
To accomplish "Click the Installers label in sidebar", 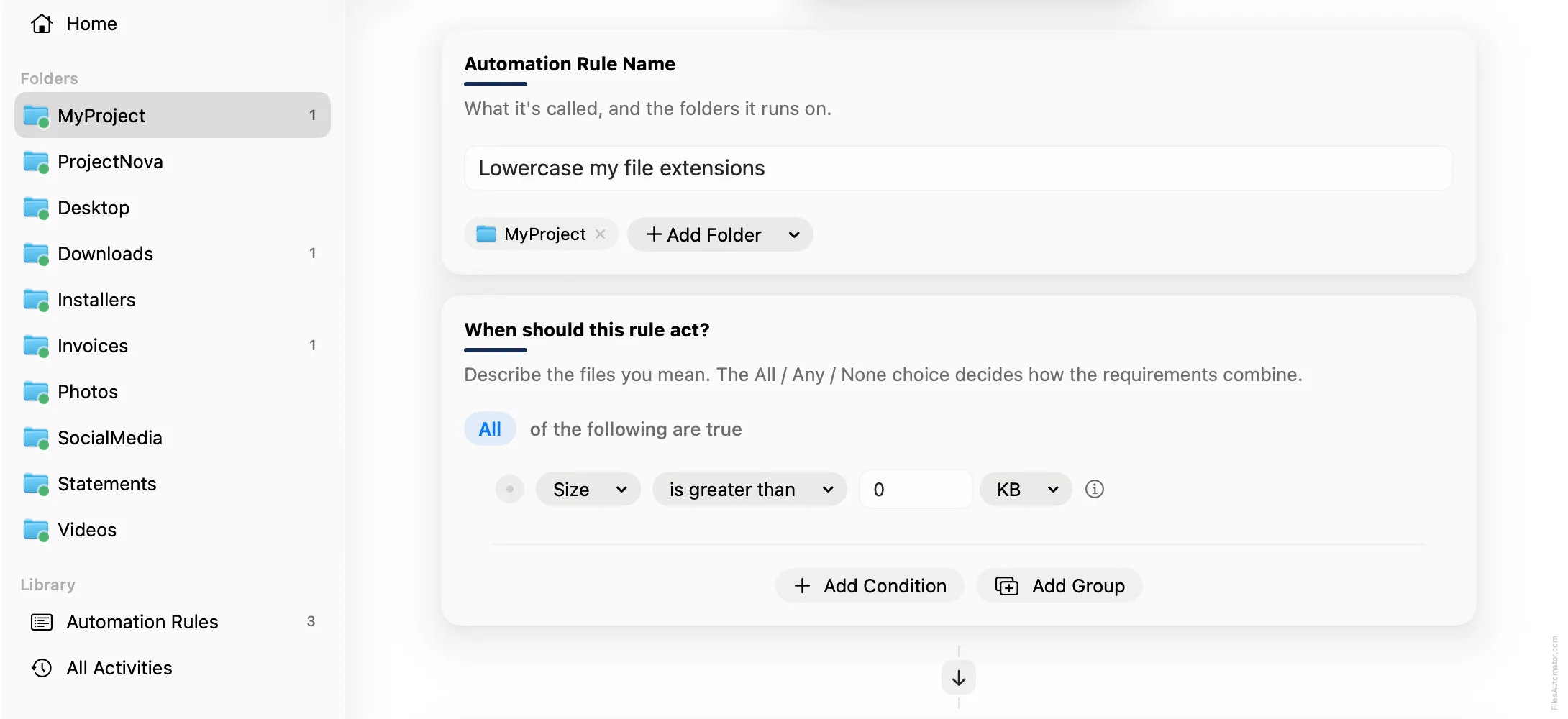I will coord(96,300).
